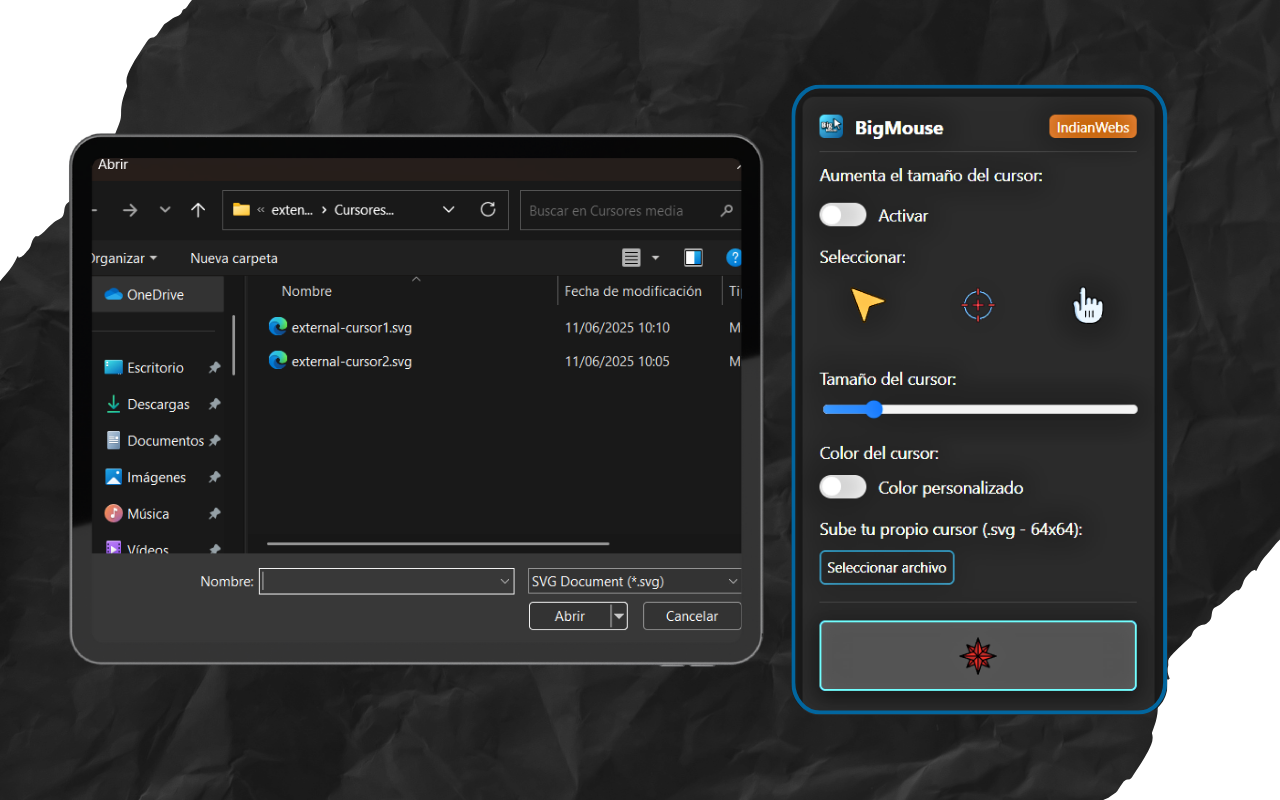Open the SVG Document (*.svg) file type dropdown
The image size is (1280, 800).
tap(634, 581)
